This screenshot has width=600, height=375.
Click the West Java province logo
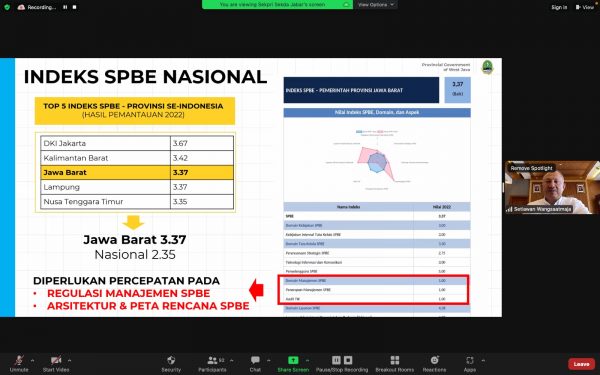487,67
